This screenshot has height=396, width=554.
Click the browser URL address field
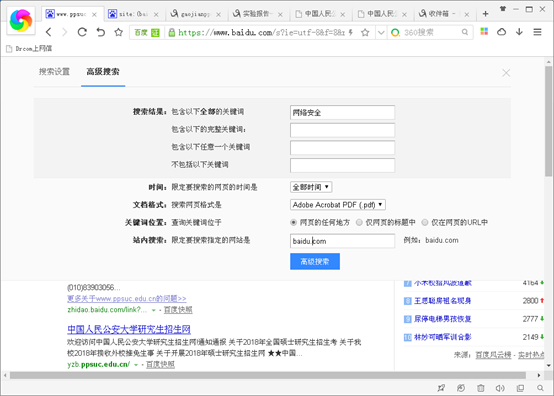point(261,32)
